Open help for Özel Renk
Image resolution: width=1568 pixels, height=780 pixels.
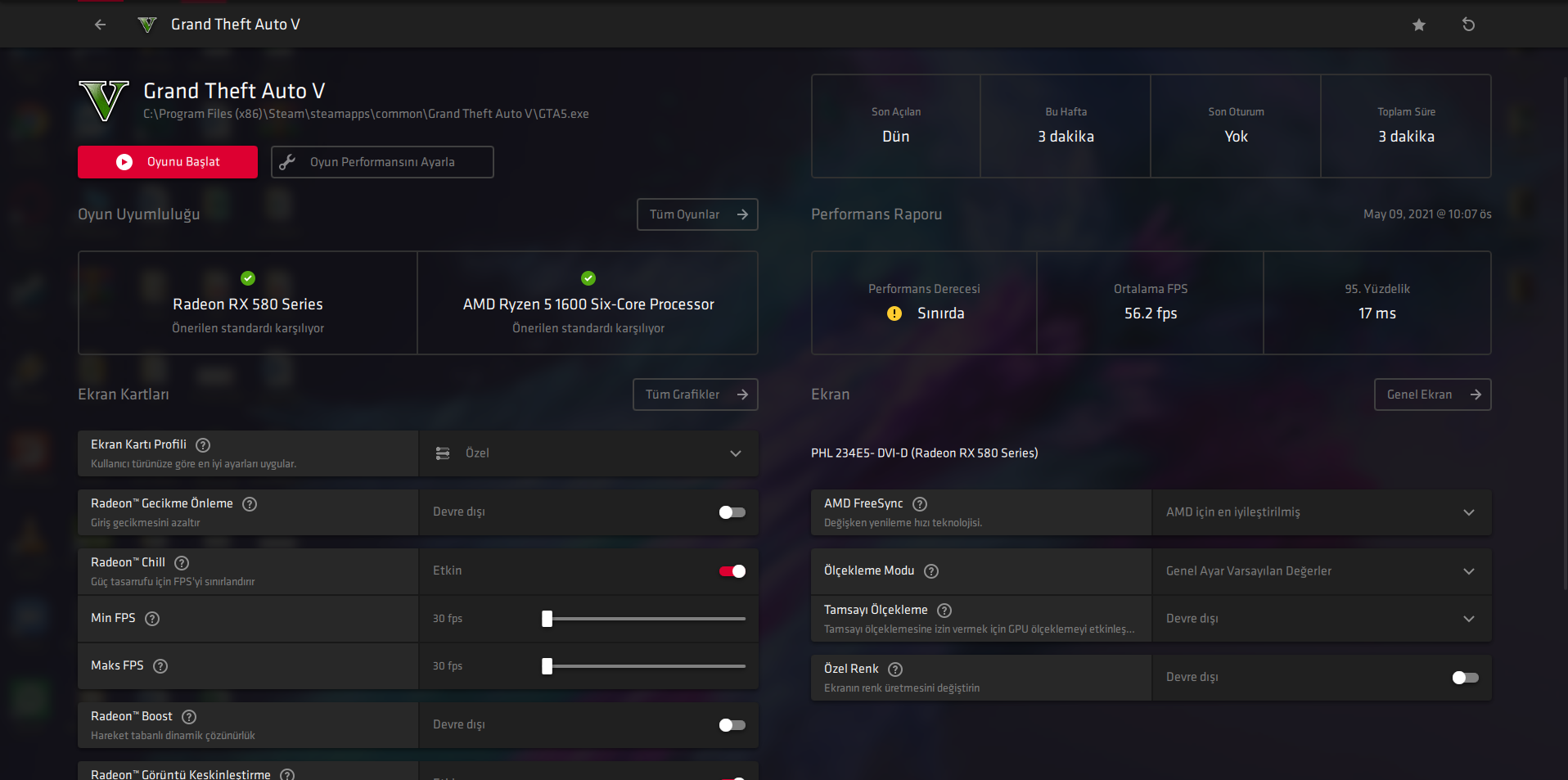(x=895, y=669)
